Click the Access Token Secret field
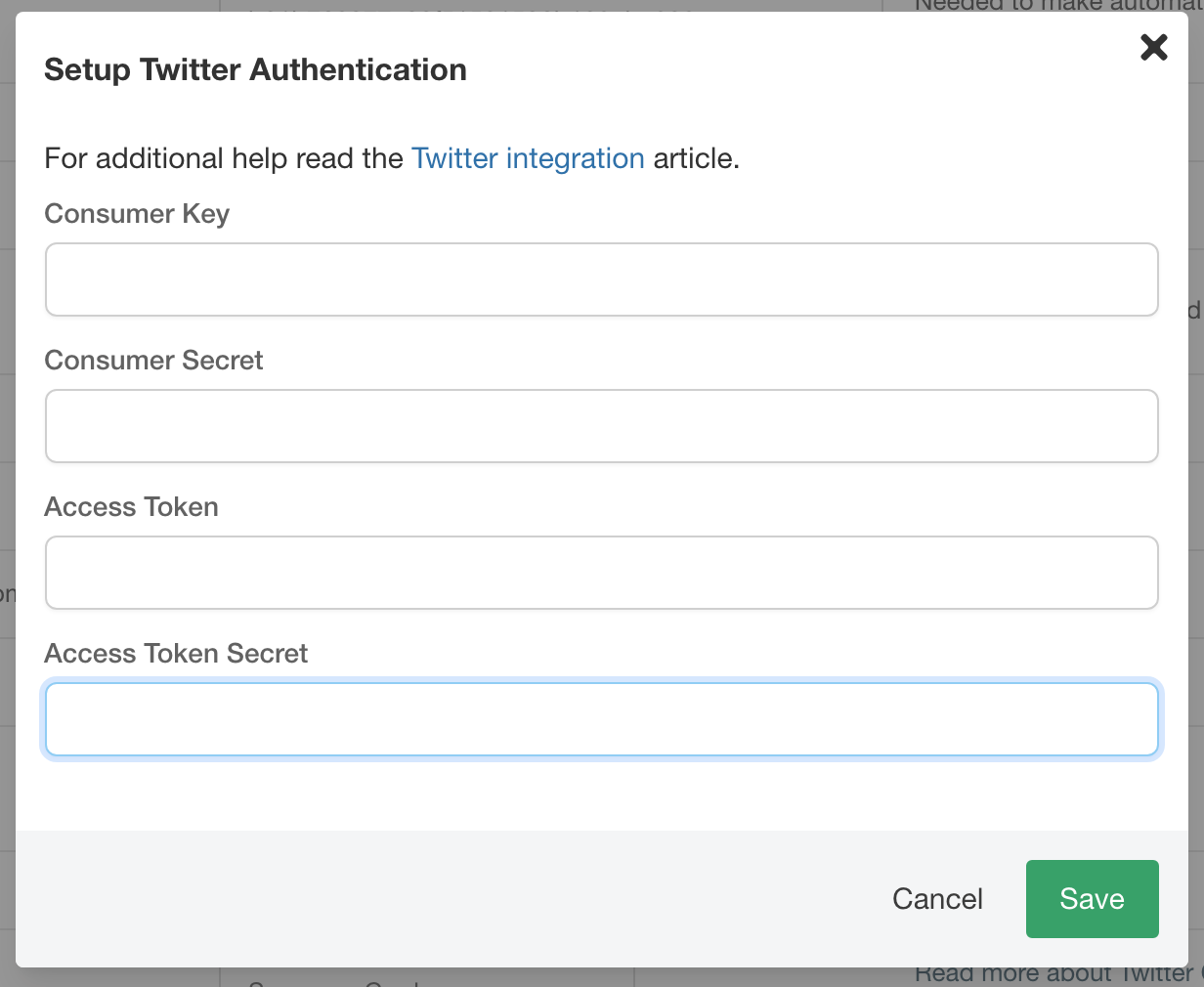The width and height of the screenshot is (1204, 987). (602, 719)
